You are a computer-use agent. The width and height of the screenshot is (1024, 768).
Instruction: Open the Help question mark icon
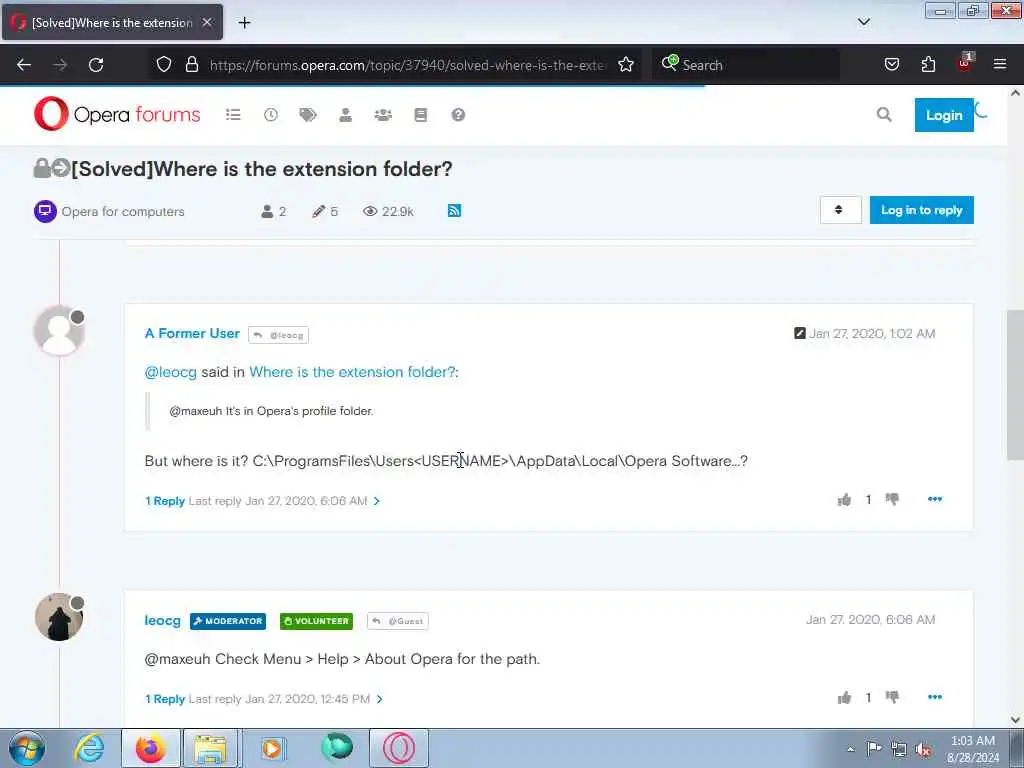coord(458,115)
